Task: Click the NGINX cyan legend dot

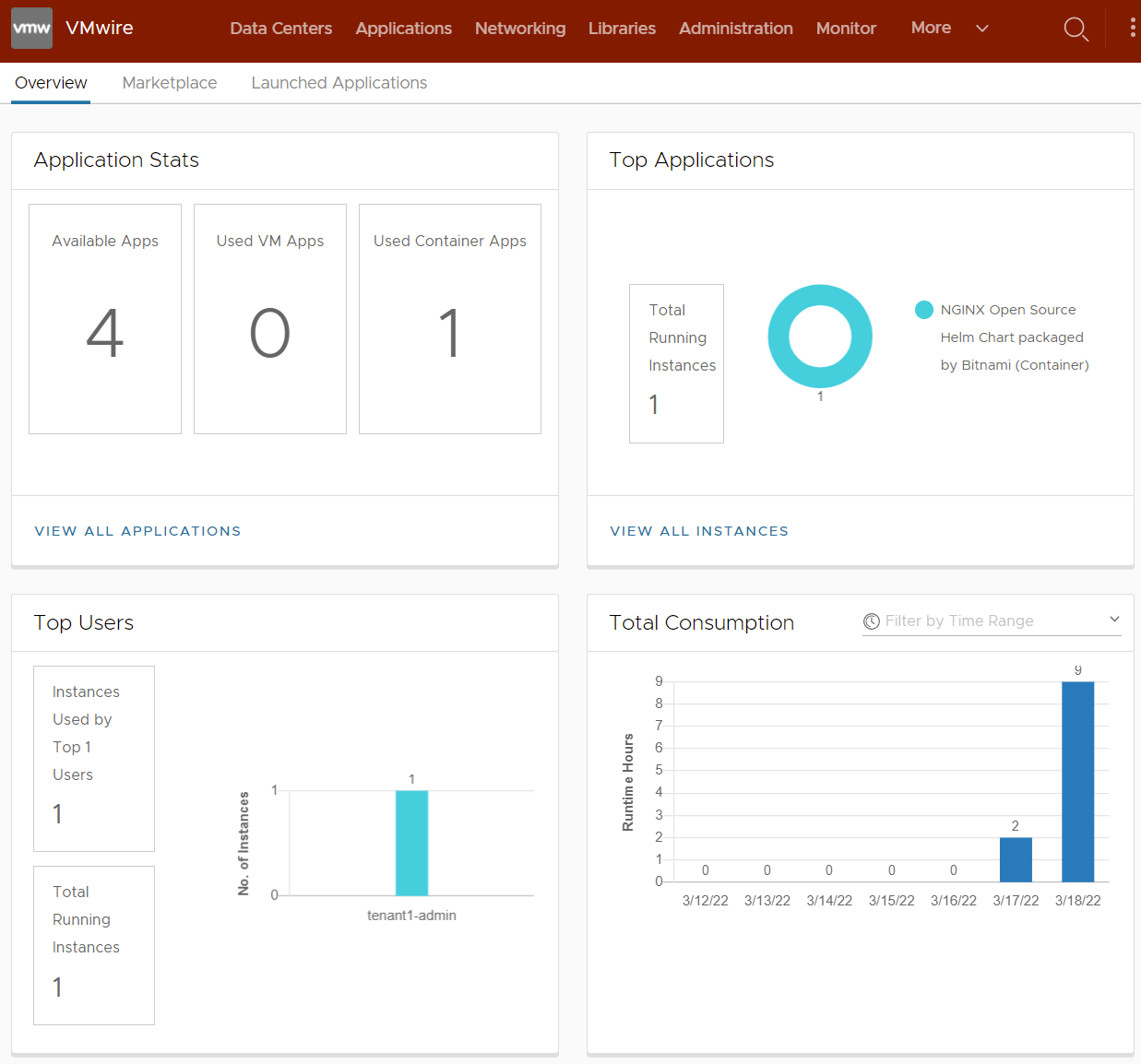Action: 923,310
